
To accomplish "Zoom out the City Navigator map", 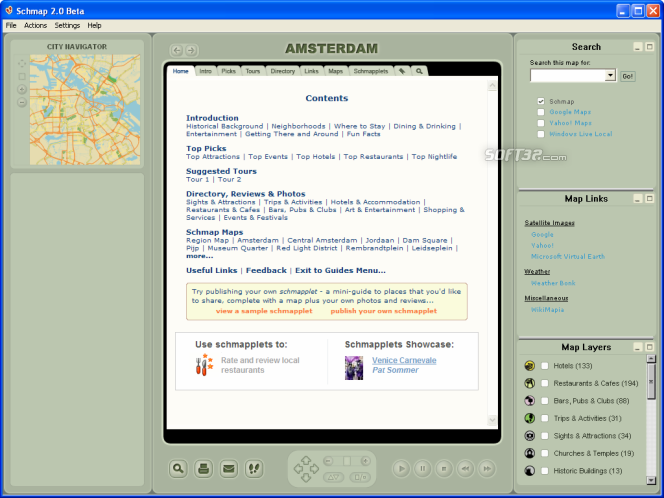I will (x=22, y=102).
